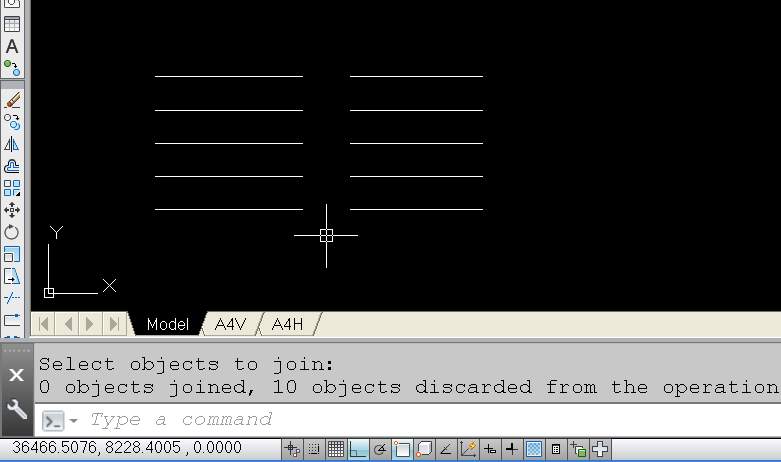Jump to last layout tab arrow

[114, 324]
